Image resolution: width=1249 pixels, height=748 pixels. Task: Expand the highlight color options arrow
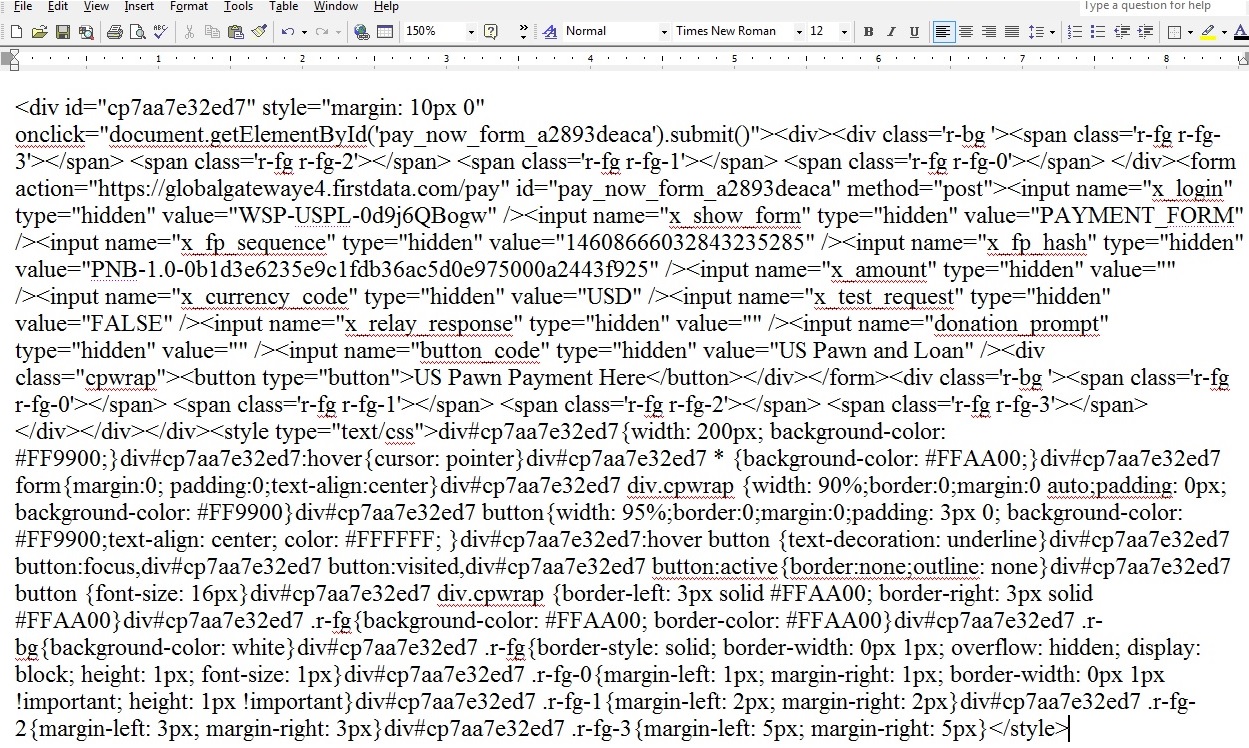click(1224, 32)
